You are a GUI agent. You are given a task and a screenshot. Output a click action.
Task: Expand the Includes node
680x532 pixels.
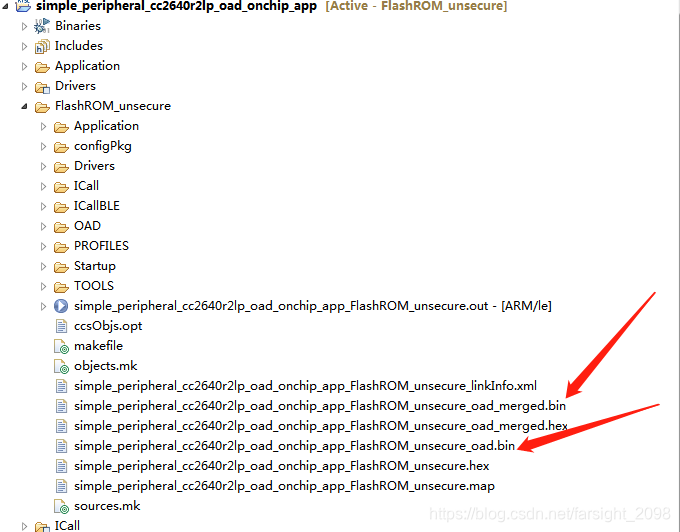24,46
